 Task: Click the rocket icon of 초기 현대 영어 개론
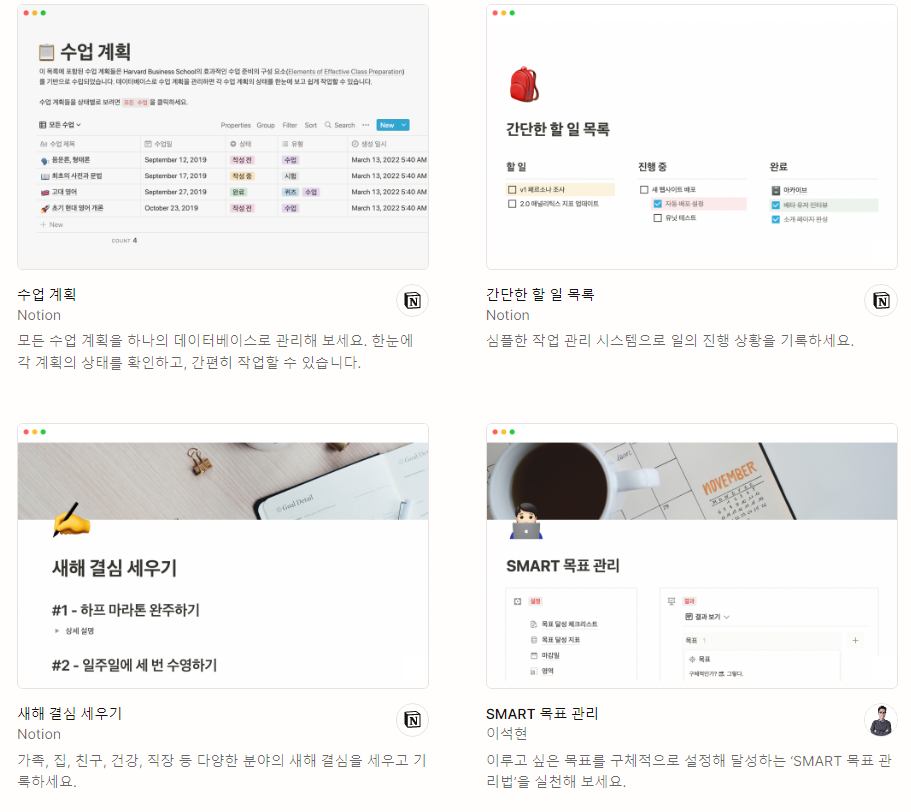(45, 208)
